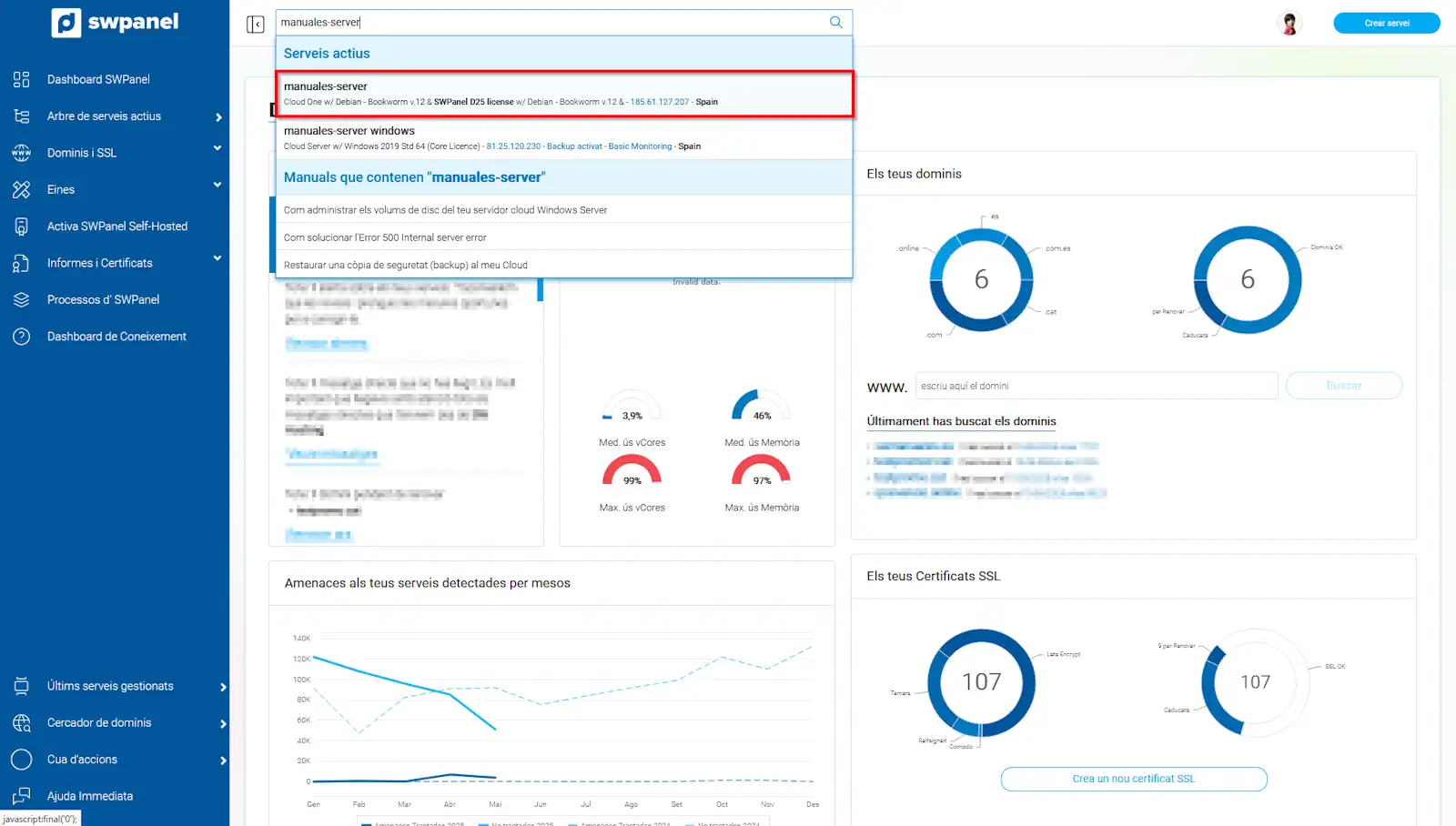Click the www domain search input field
Viewport: 1456px width, 826px height.
click(x=1097, y=386)
